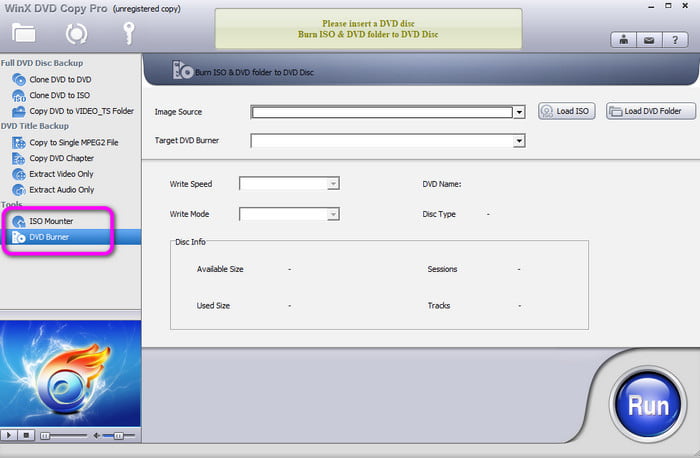Stop preview playback with stop button

(x=26, y=435)
